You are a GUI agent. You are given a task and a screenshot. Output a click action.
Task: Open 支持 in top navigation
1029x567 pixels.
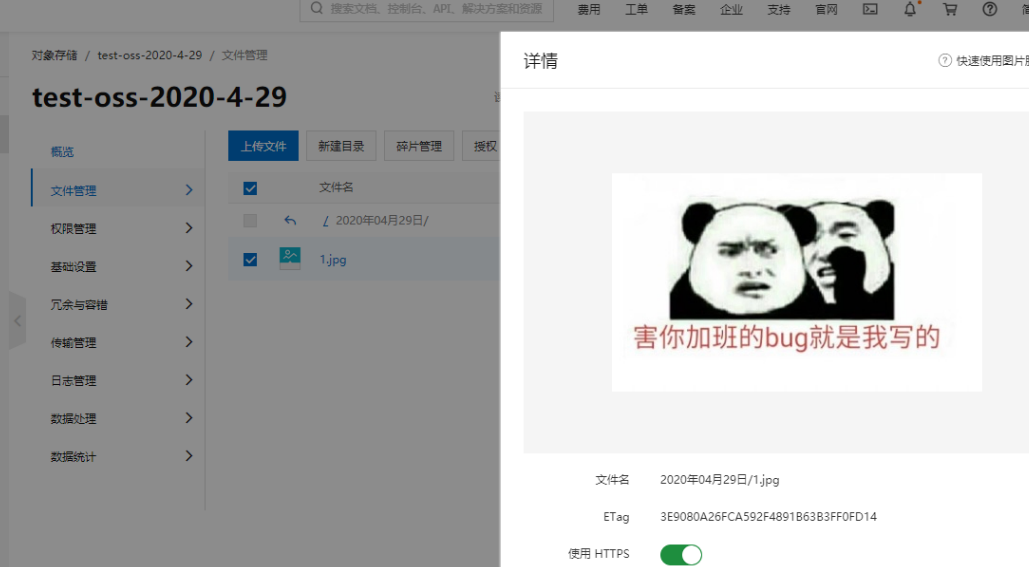click(779, 9)
